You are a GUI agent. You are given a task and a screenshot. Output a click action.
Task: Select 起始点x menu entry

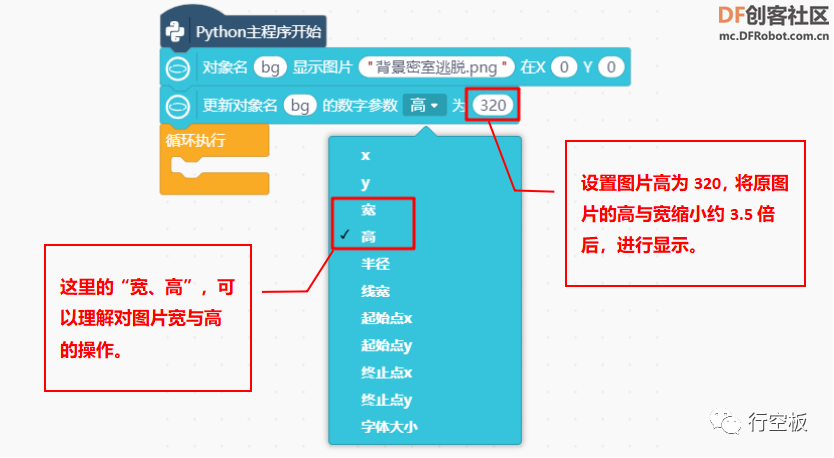[387, 318]
